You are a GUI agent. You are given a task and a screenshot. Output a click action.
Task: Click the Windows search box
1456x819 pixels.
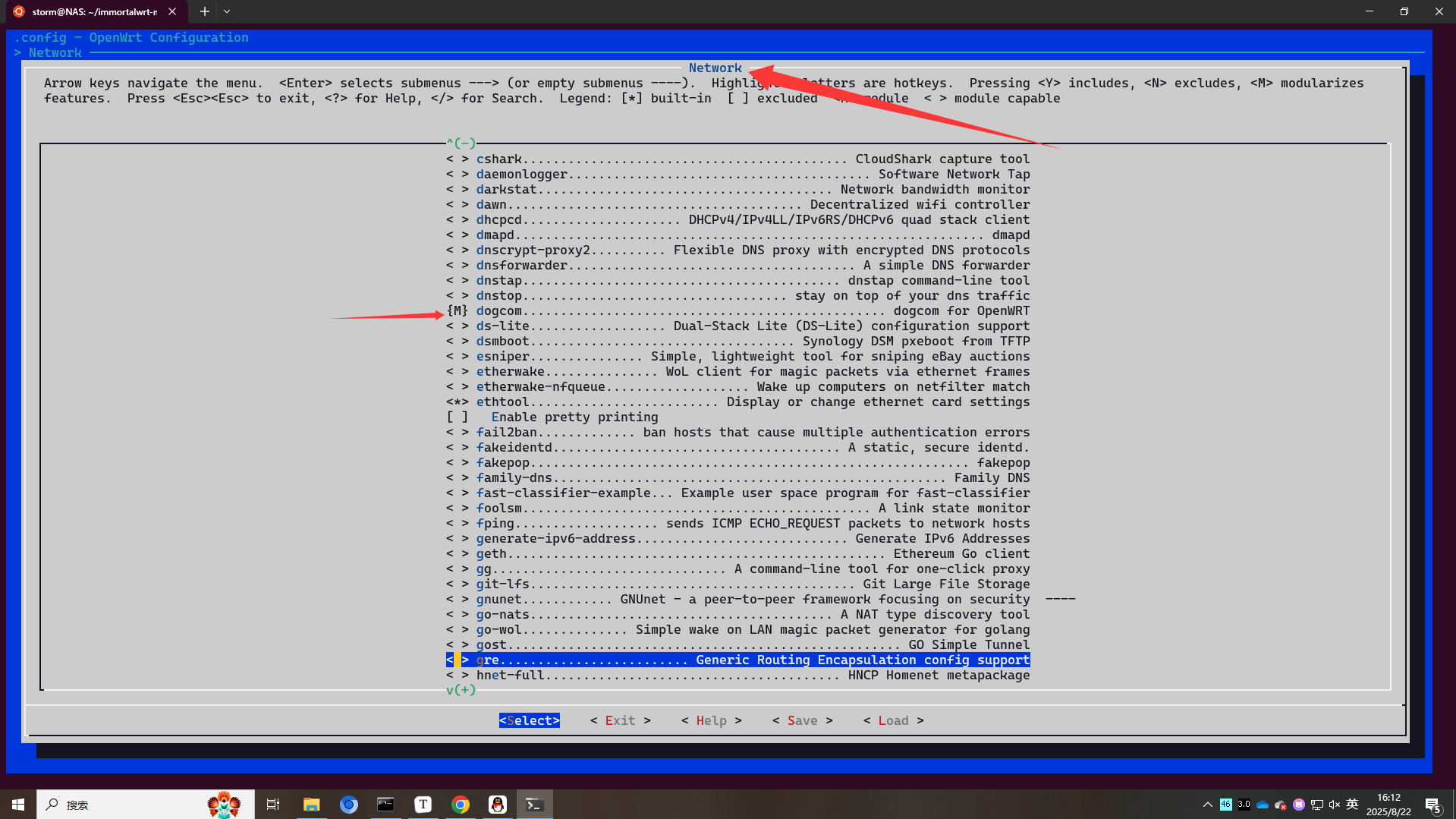[125, 805]
